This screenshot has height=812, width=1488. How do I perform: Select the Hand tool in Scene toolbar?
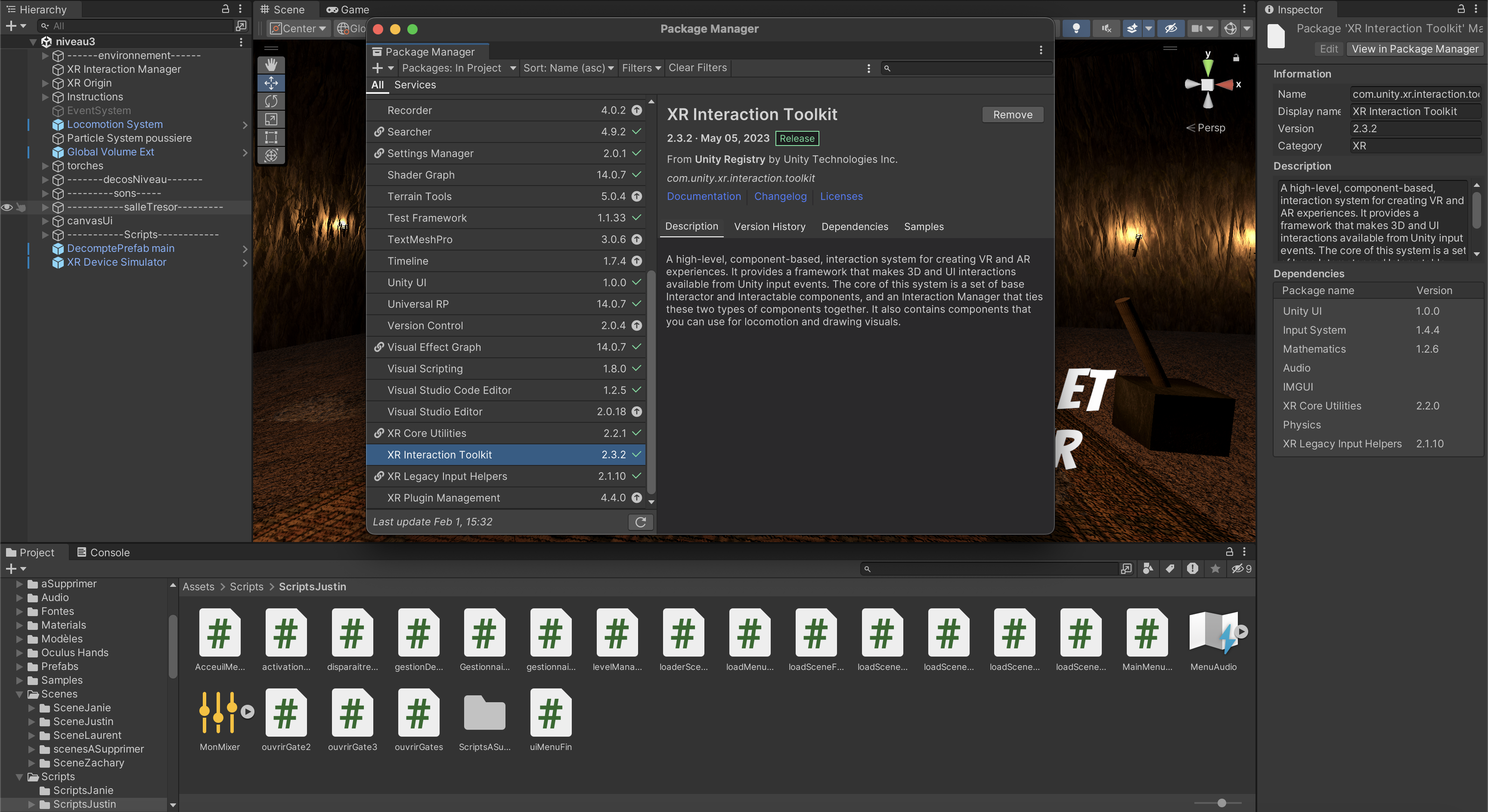(x=271, y=65)
